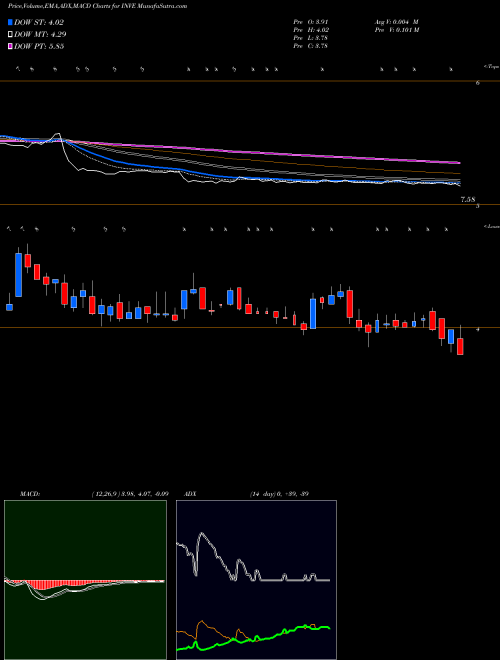Click the 'Pre L: 3.78' low value
This screenshot has height=660, width=500.
click(311, 37)
